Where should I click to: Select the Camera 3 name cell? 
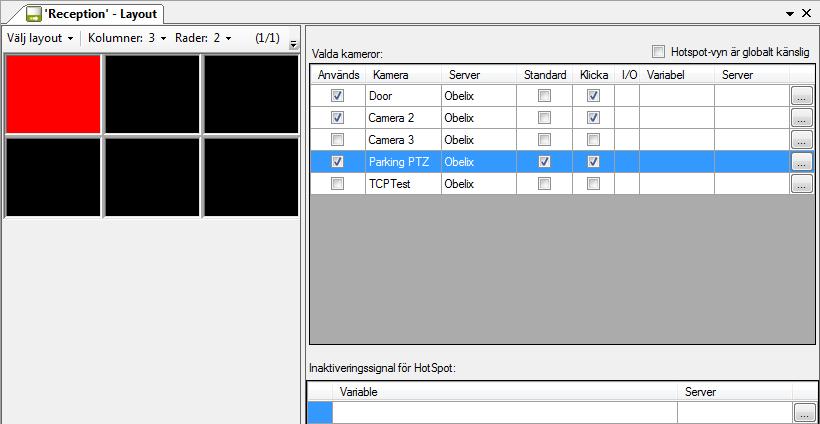coord(403,140)
